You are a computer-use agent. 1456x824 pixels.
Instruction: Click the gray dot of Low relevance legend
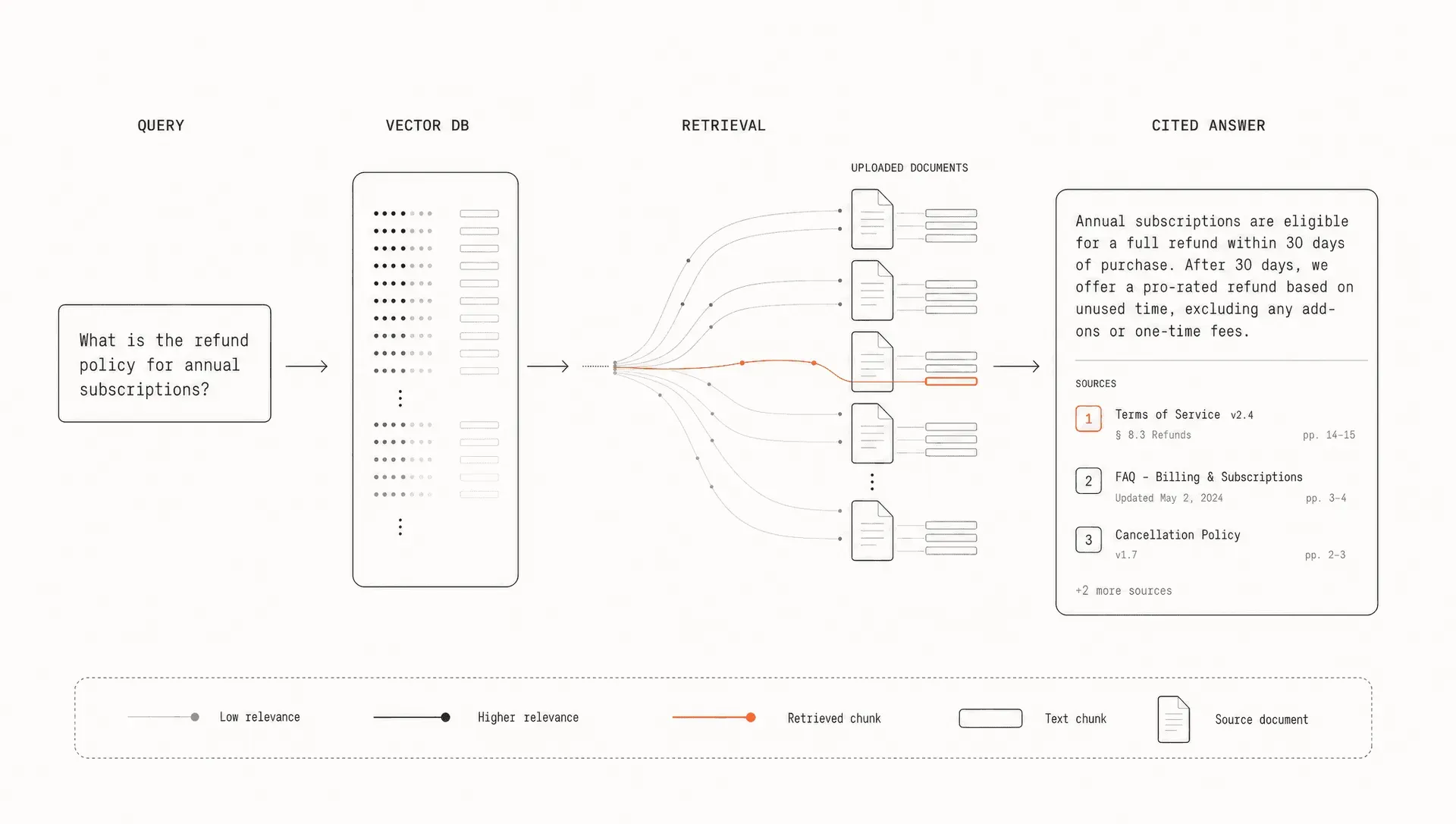pyautogui.click(x=195, y=717)
